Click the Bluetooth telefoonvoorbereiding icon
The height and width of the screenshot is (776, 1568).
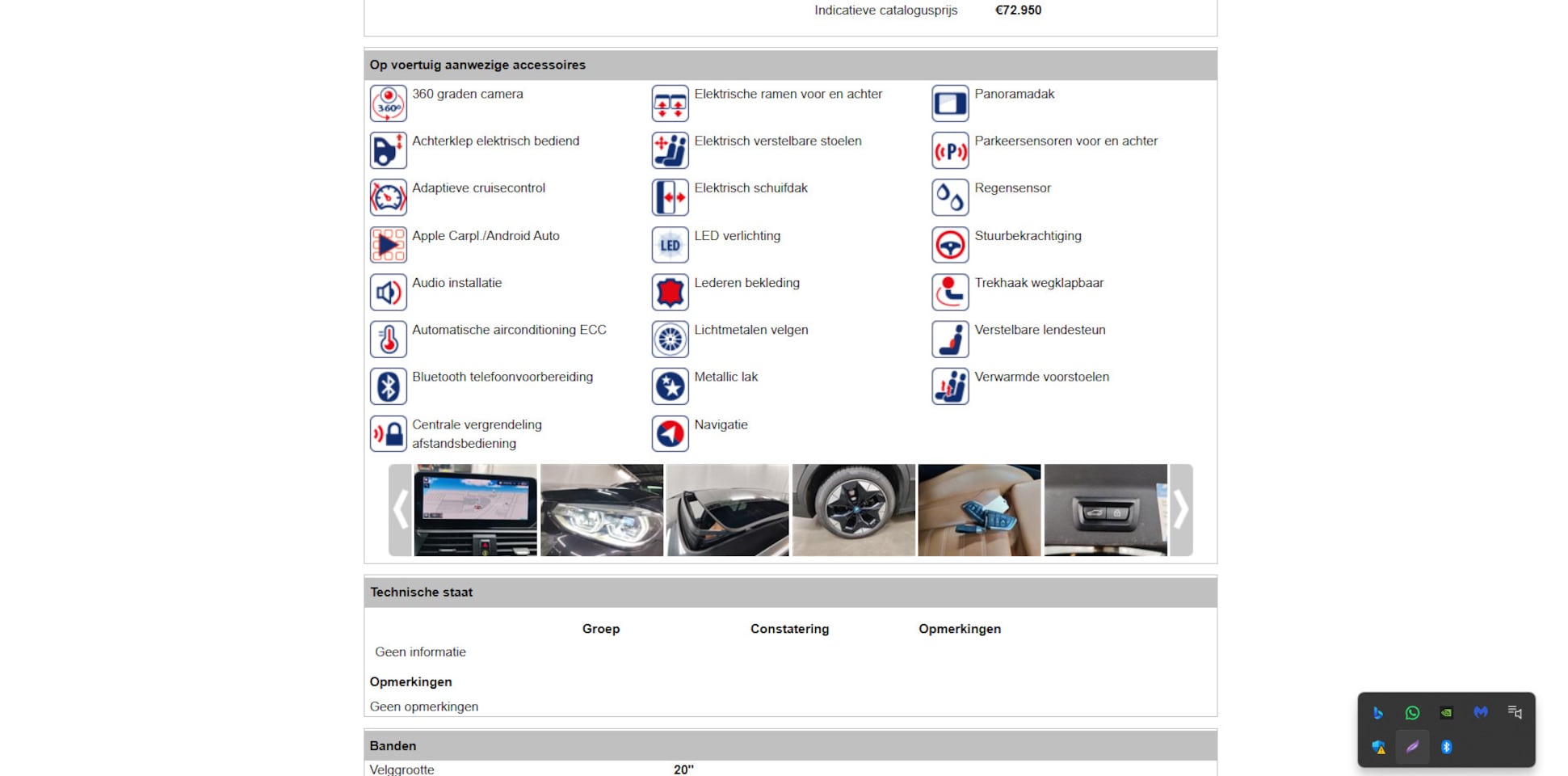[x=388, y=386]
